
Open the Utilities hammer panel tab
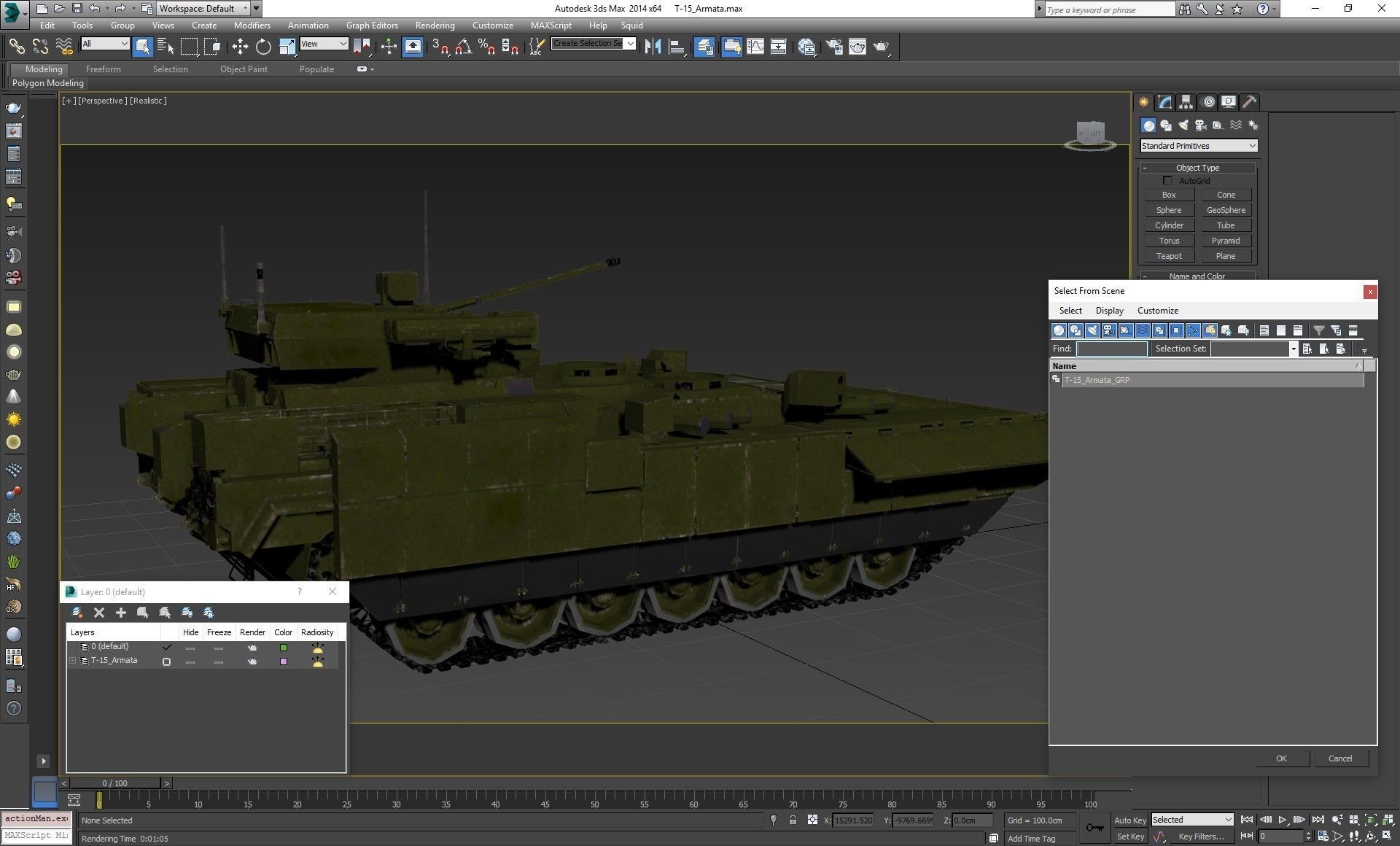[x=1249, y=102]
